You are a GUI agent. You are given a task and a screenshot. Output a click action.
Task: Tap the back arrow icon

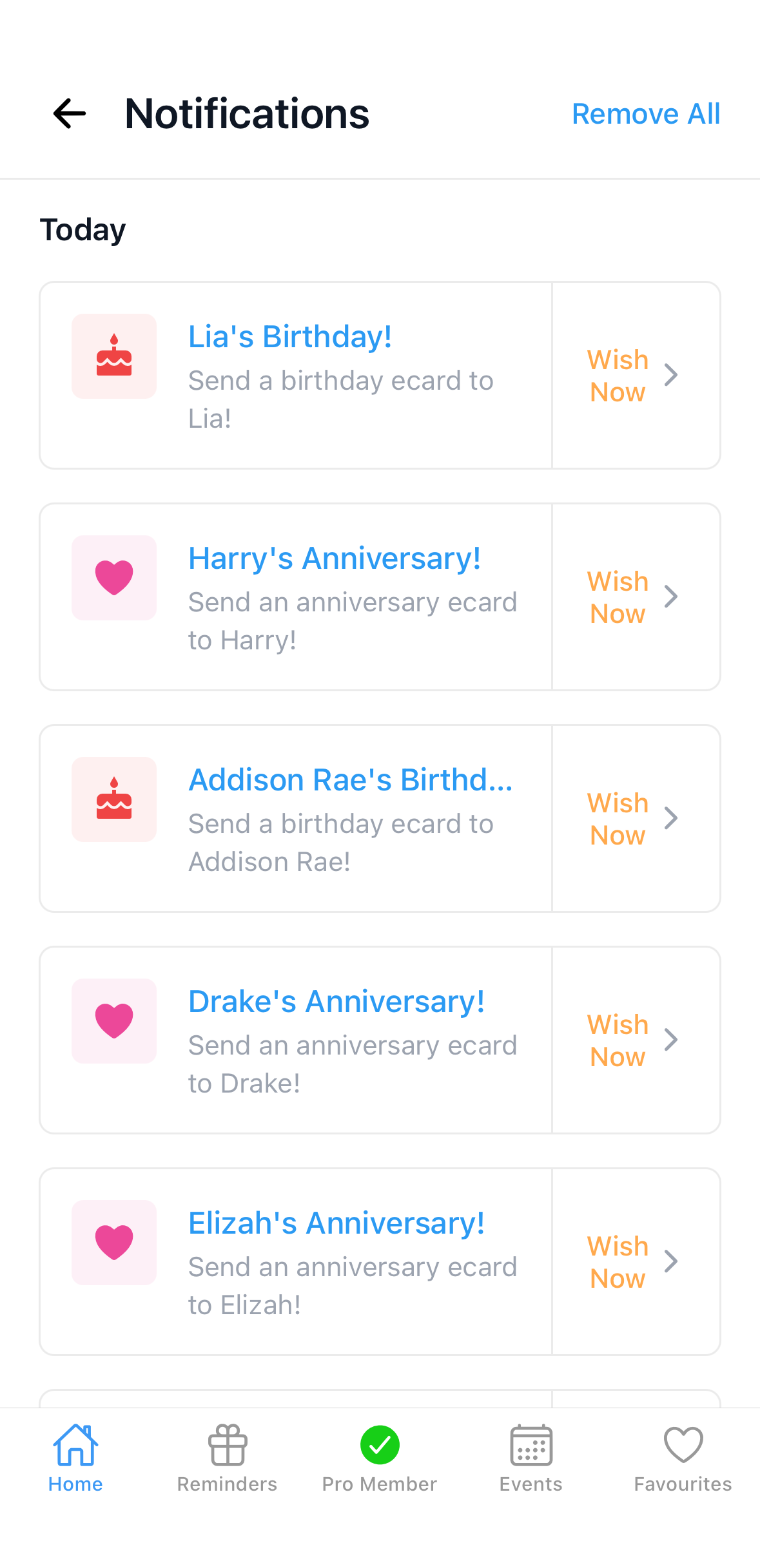(x=70, y=114)
